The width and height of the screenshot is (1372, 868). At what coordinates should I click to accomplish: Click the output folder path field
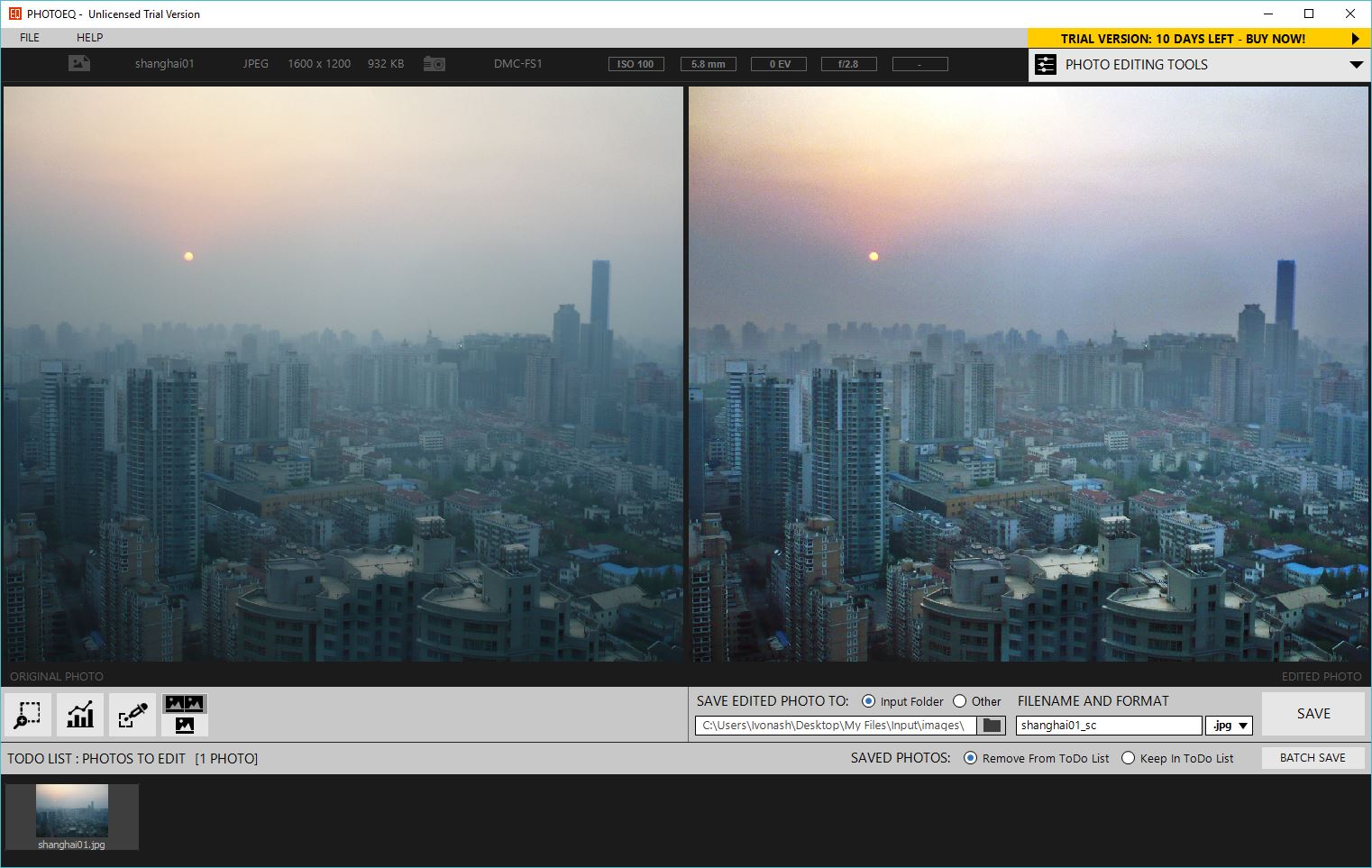pos(836,726)
